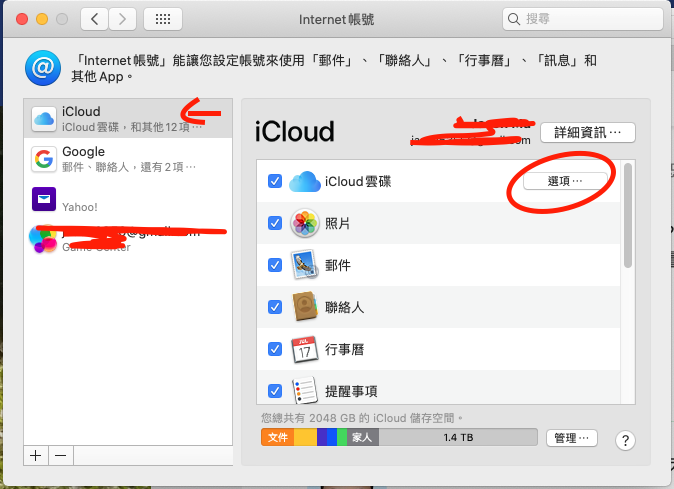Click the services list vertical scrollbar

coord(628,216)
